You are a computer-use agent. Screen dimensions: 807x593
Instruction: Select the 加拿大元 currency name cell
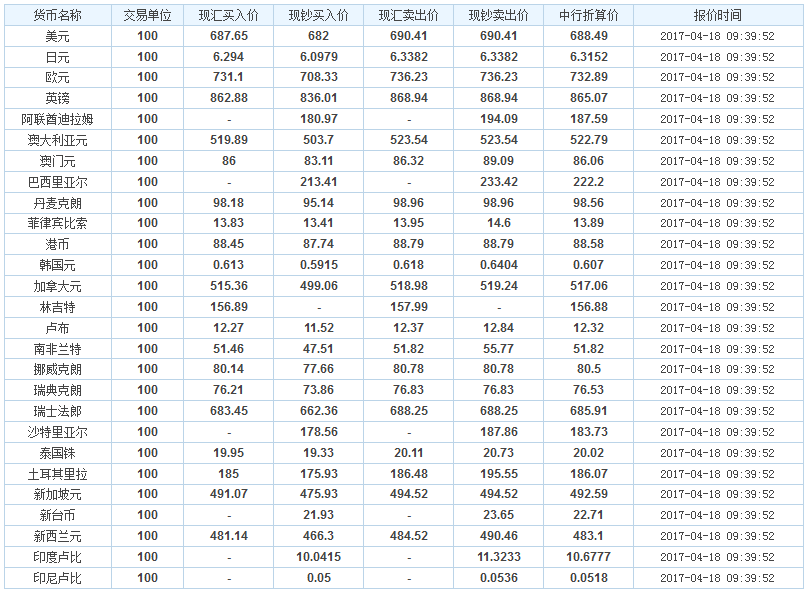[58, 286]
